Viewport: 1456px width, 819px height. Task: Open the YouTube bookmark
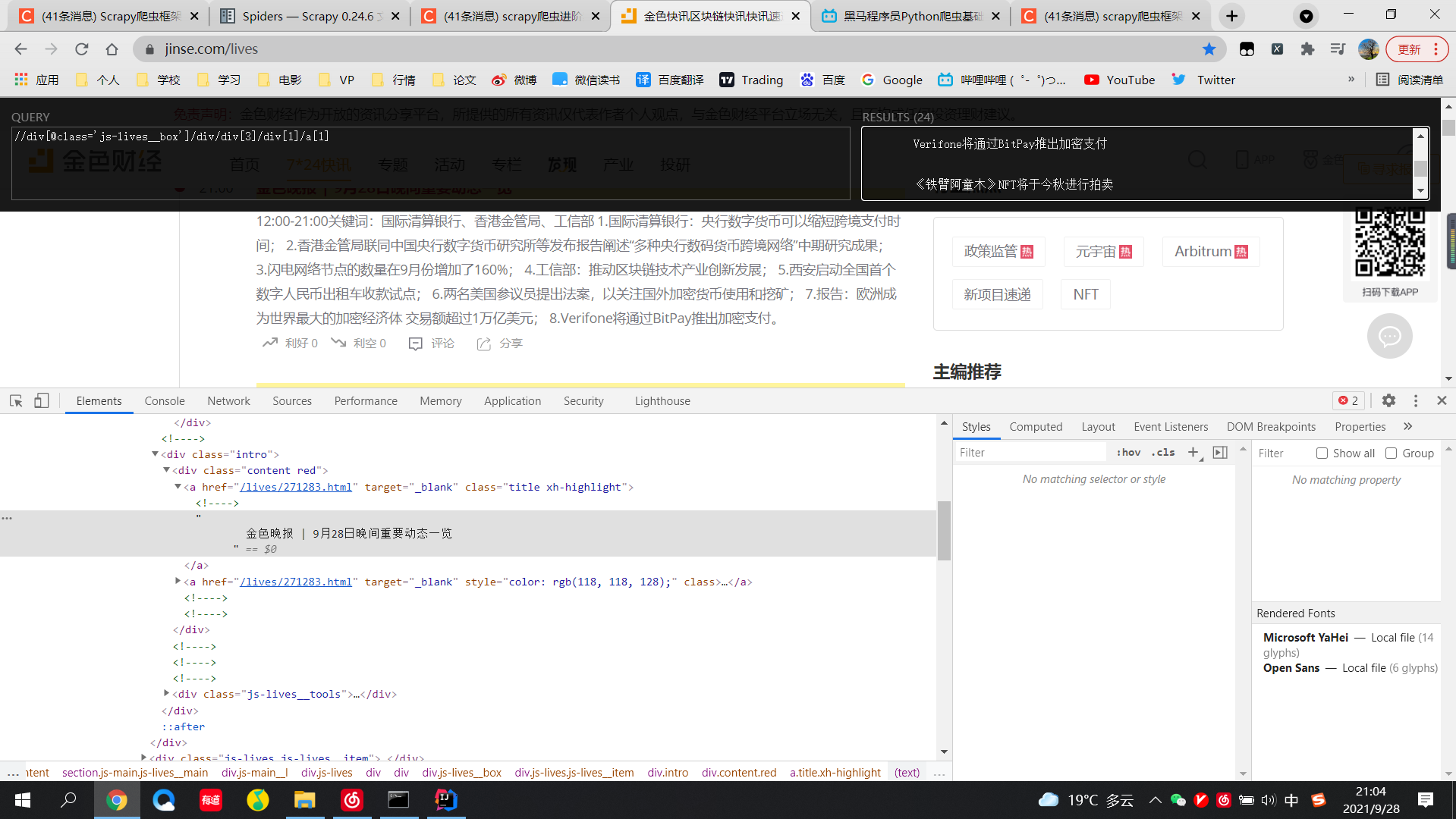1120,80
